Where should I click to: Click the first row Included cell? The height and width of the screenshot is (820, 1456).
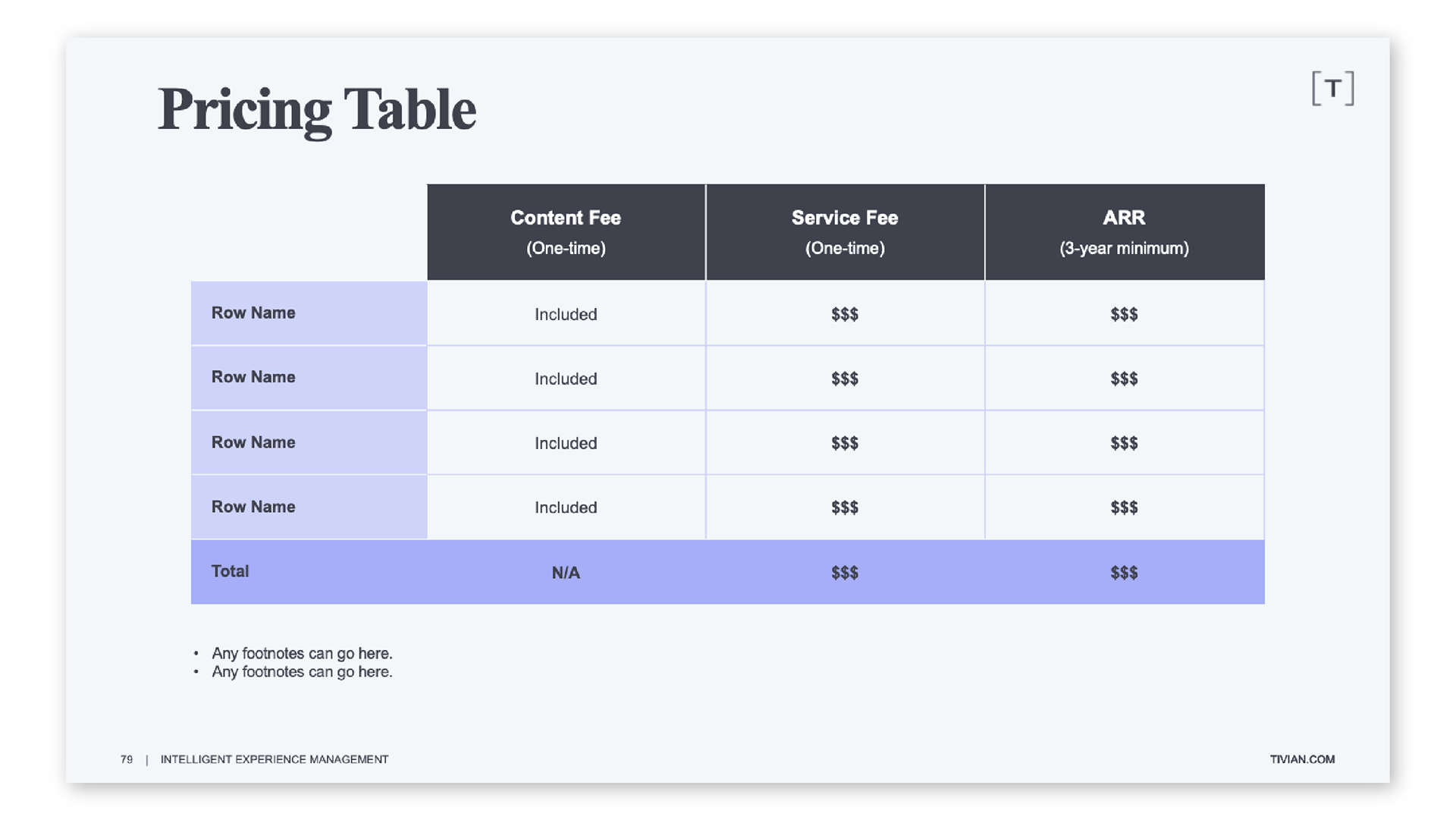566,314
